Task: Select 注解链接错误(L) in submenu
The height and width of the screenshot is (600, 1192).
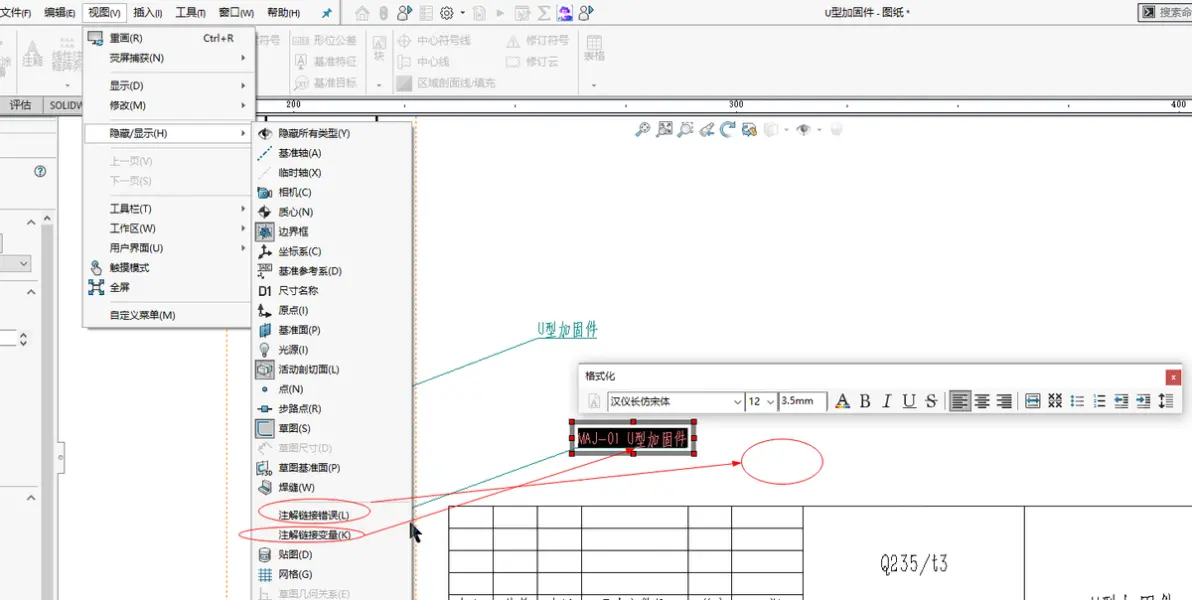Action: pyautogui.click(x=332, y=515)
